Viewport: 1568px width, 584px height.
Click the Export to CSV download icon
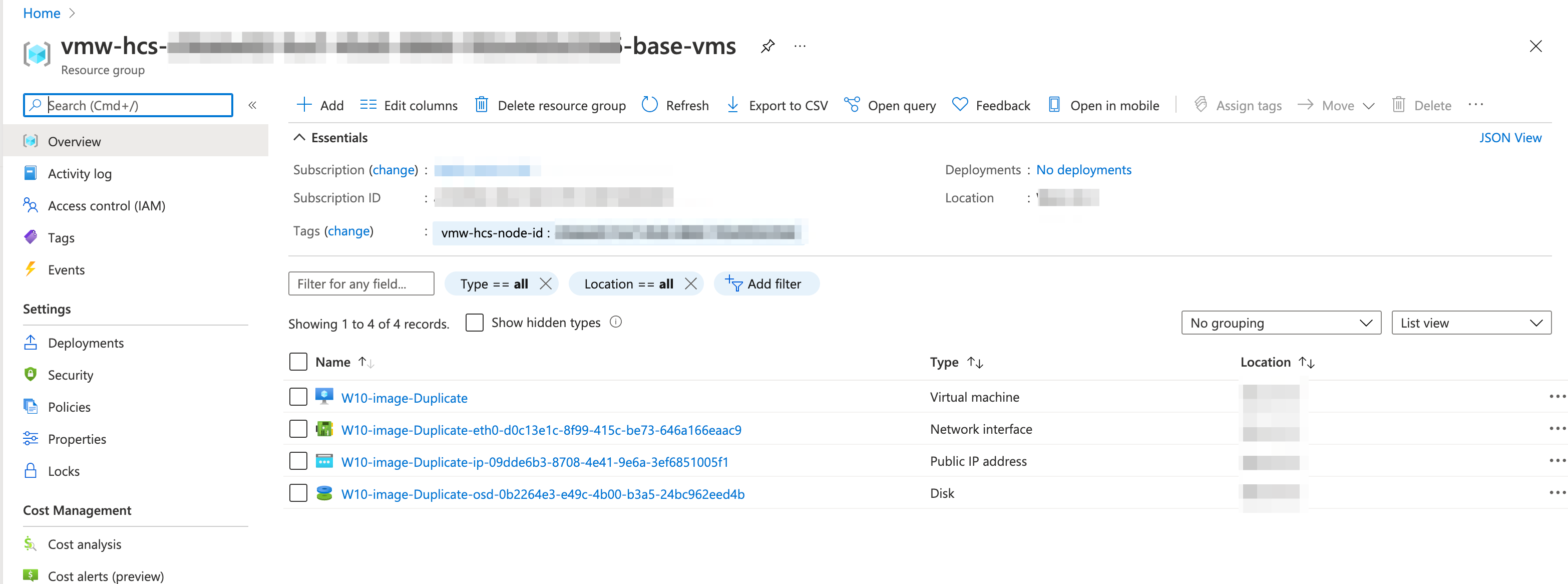tap(733, 105)
